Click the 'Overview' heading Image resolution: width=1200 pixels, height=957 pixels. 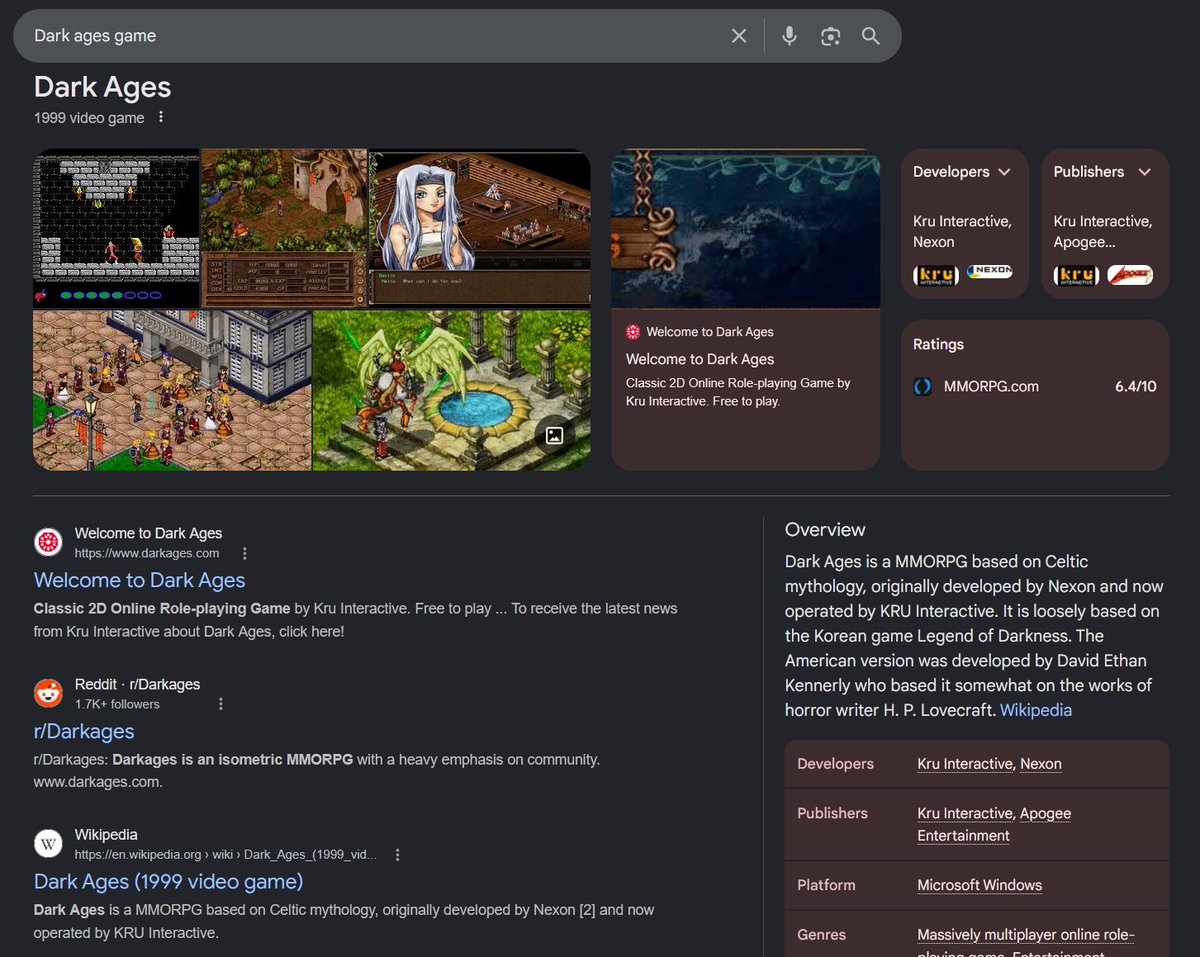click(x=825, y=530)
